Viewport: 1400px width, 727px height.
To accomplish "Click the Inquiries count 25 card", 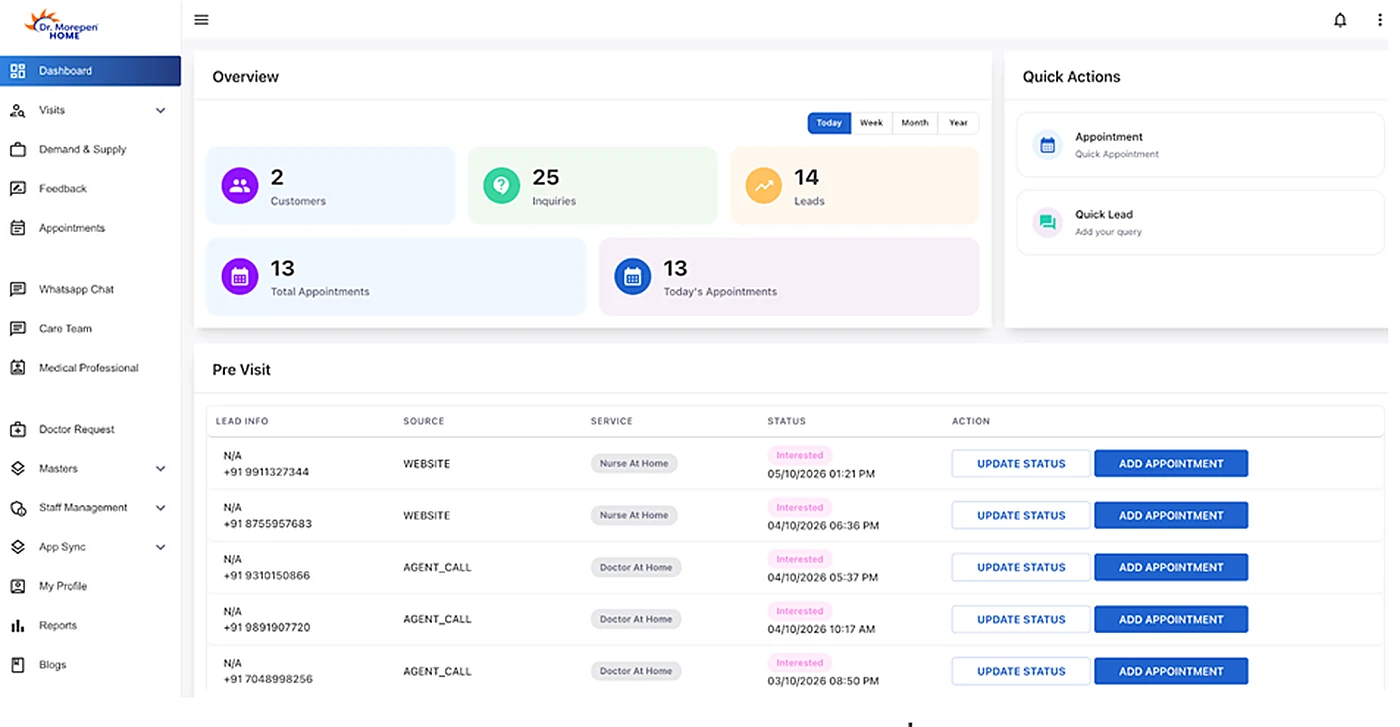I will click(592, 186).
